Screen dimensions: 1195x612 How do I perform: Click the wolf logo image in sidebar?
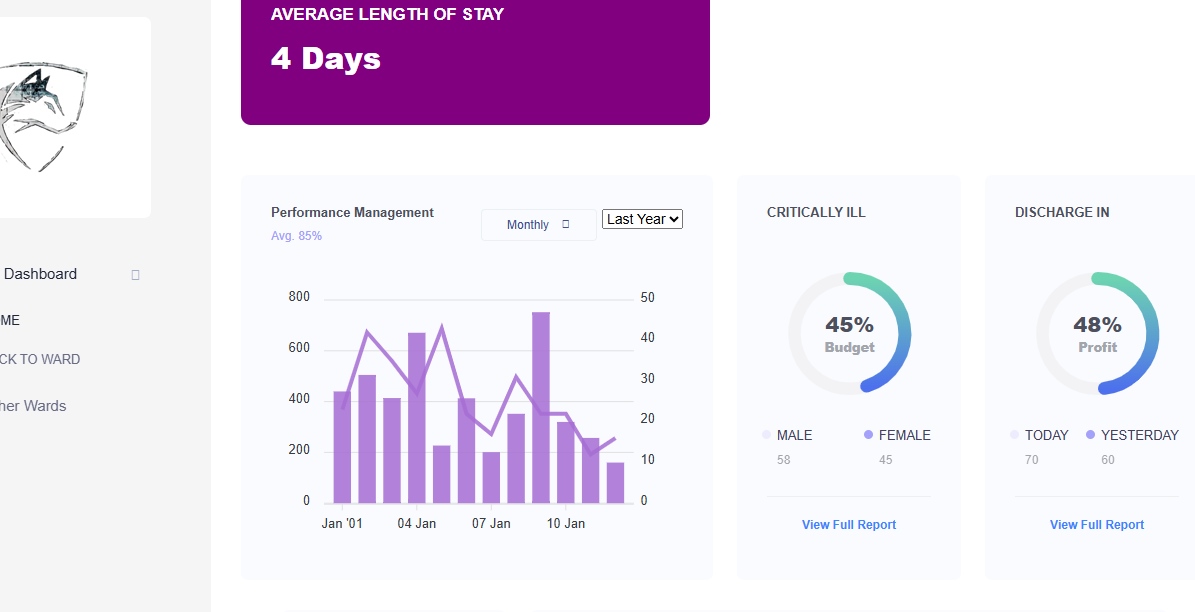tap(43, 117)
